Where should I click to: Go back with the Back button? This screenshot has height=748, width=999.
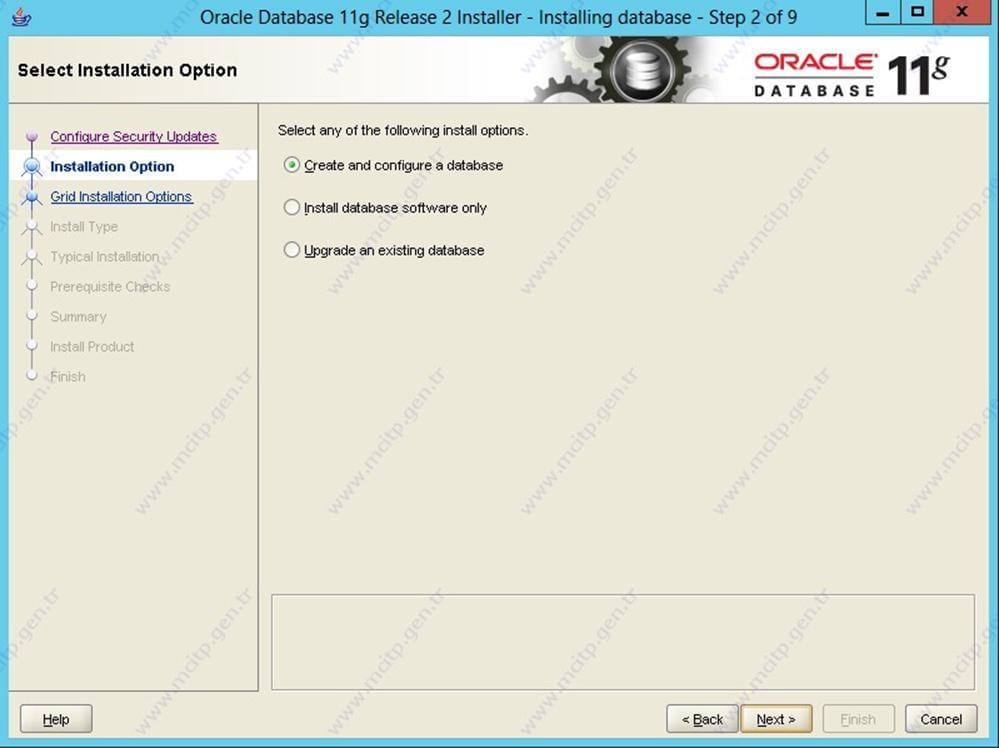pos(702,719)
